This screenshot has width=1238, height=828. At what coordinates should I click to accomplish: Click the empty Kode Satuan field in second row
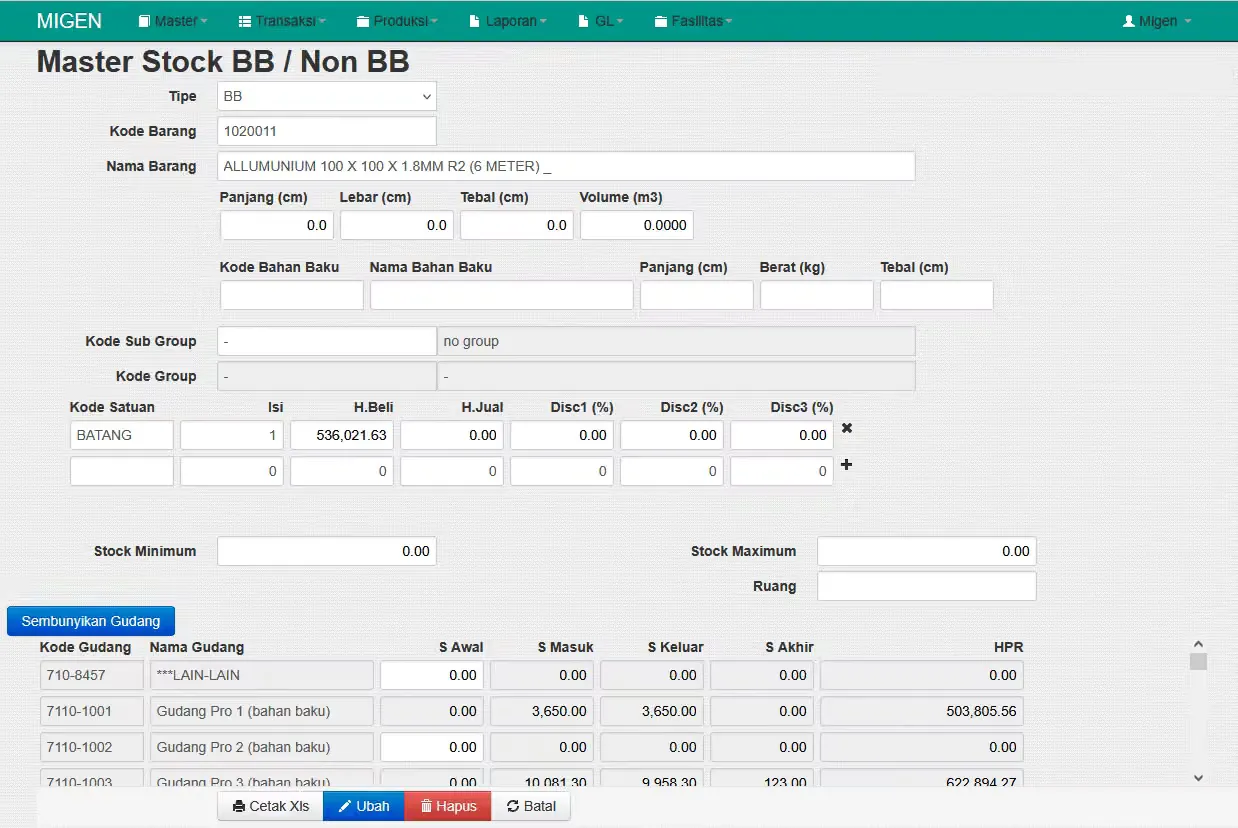[x=122, y=471]
